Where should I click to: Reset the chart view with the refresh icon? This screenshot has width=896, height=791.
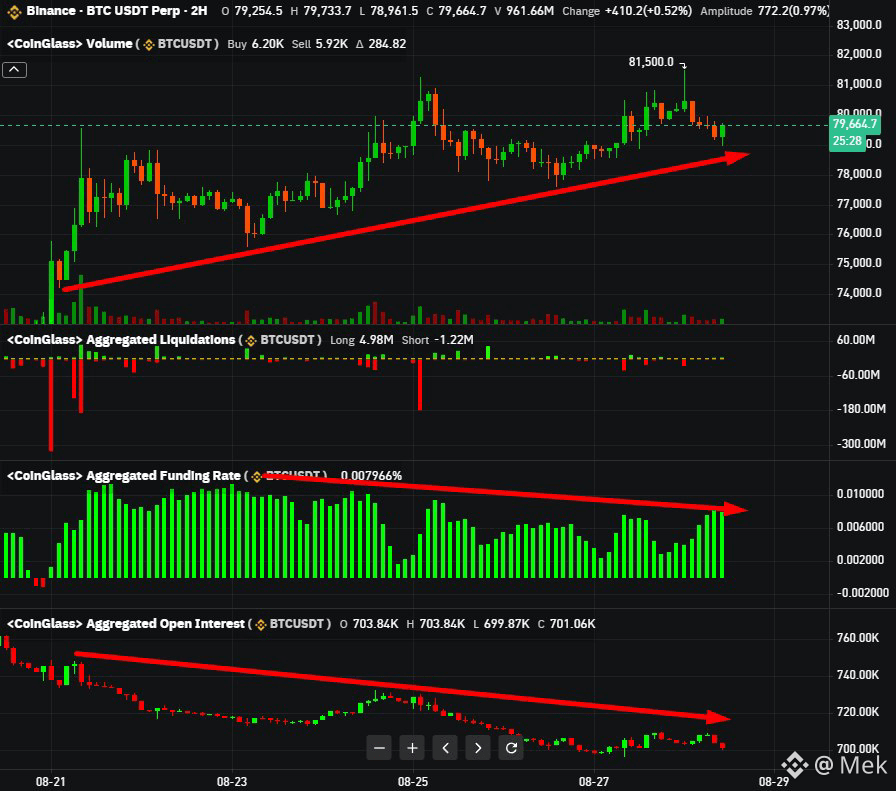[x=511, y=748]
